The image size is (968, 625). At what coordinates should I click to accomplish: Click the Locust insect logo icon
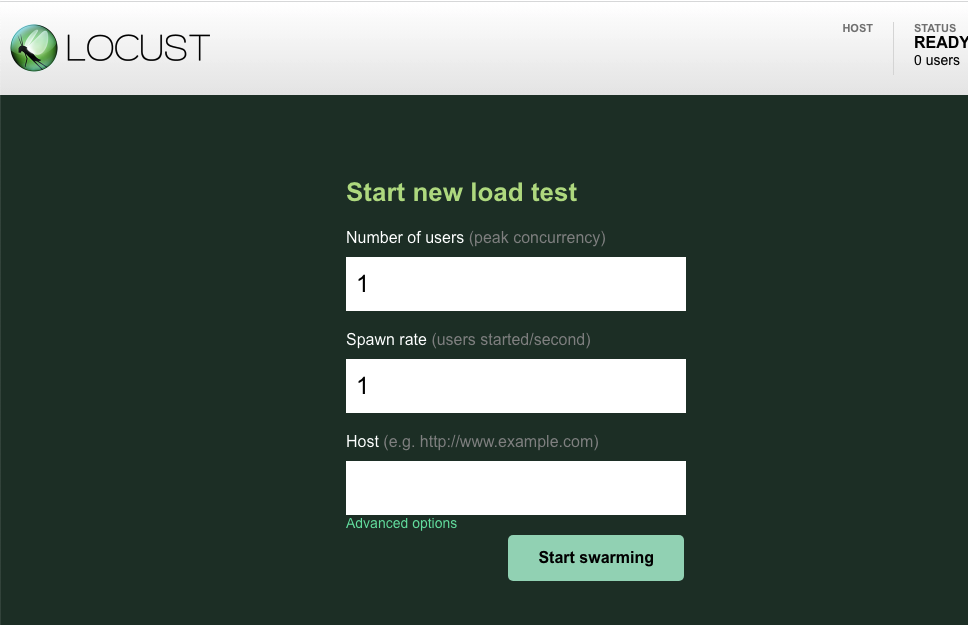coord(34,48)
